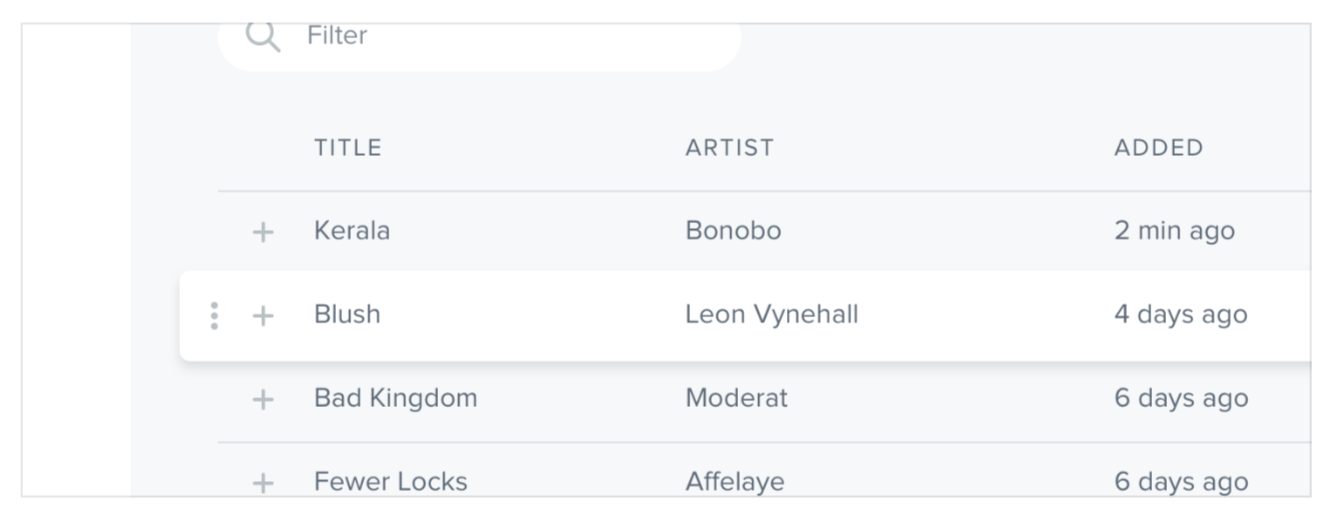
Task: Open artist Leon Vynehall
Action: click(771, 315)
